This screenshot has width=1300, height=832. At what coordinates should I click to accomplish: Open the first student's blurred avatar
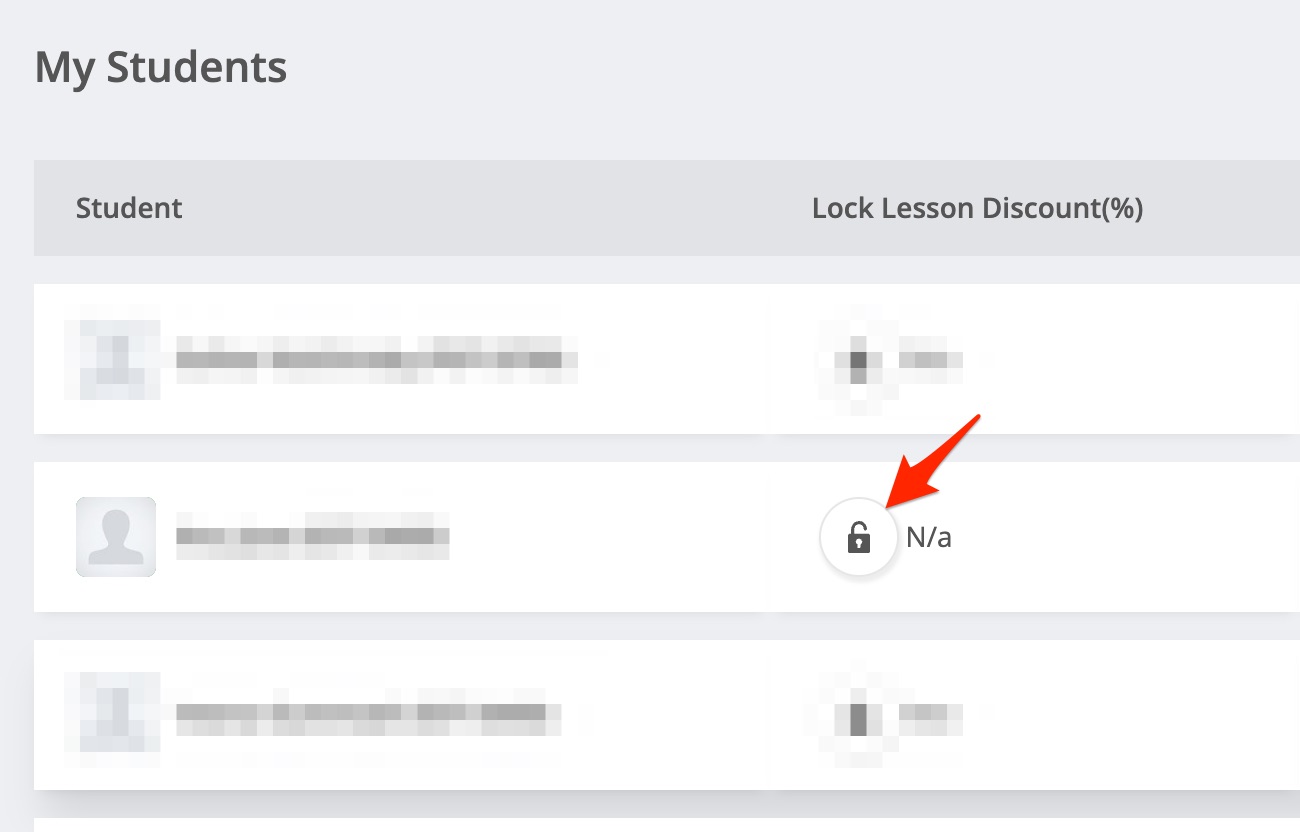click(116, 359)
